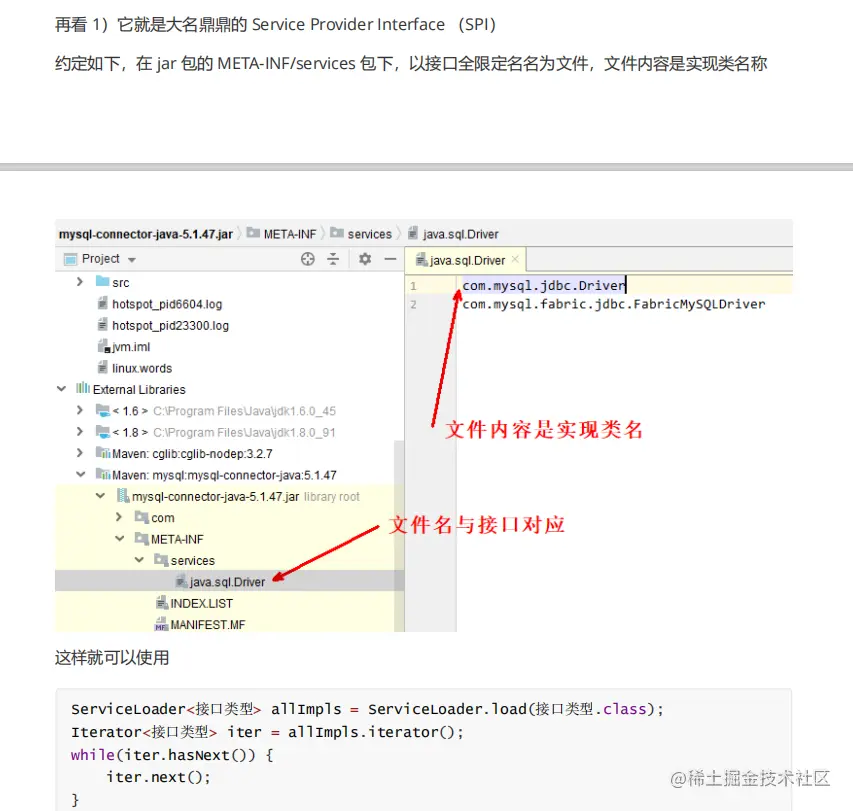Screen dimensions: 853x811
Task: Hide the Project panel with minus icon
Action: [390, 259]
